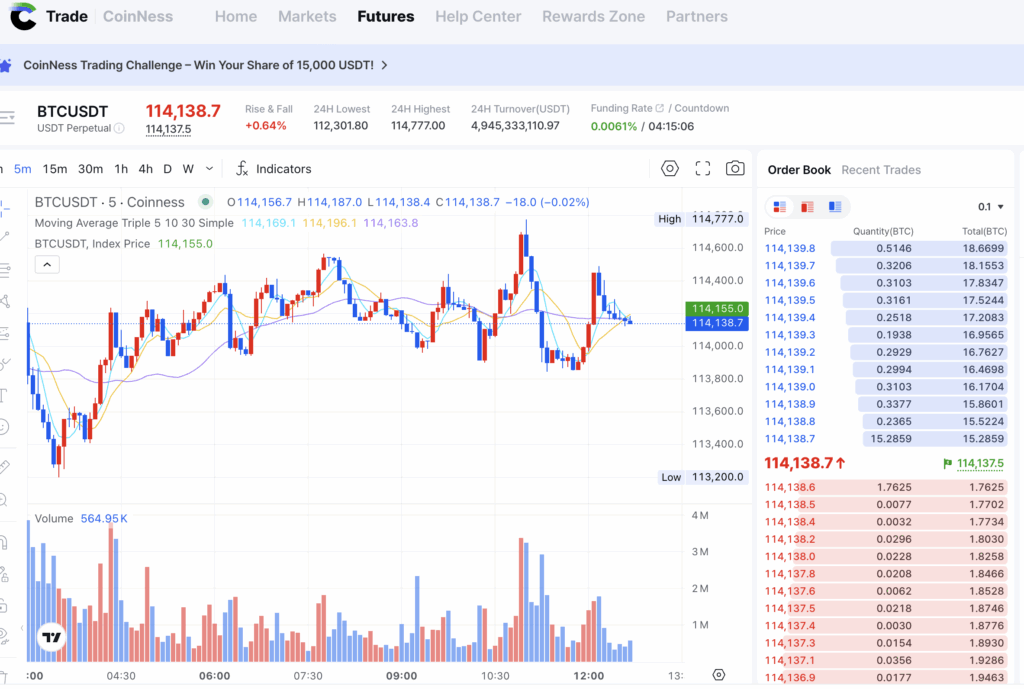Open the Markets menu
The width and height of the screenshot is (1024, 689).
tap(307, 16)
